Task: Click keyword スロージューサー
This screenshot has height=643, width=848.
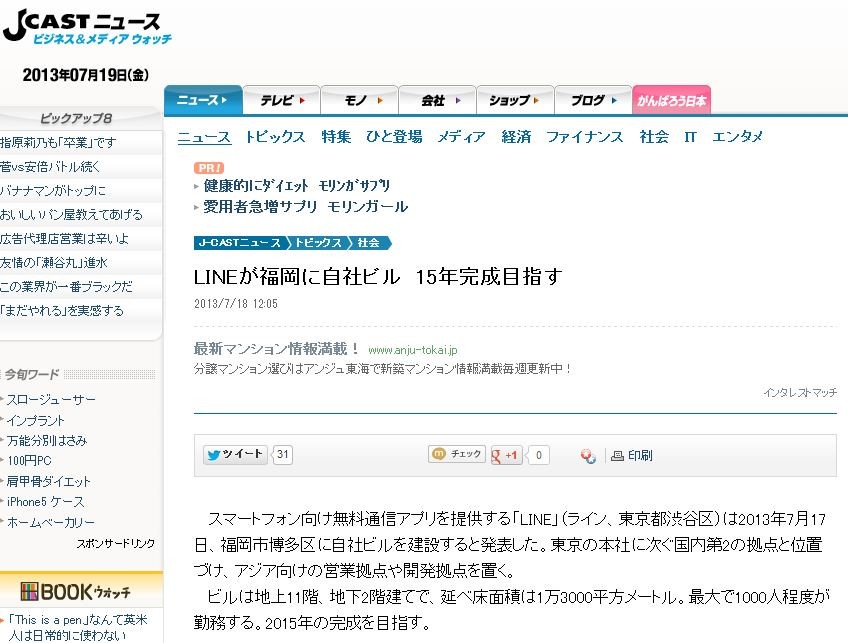Action: tap(51, 400)
